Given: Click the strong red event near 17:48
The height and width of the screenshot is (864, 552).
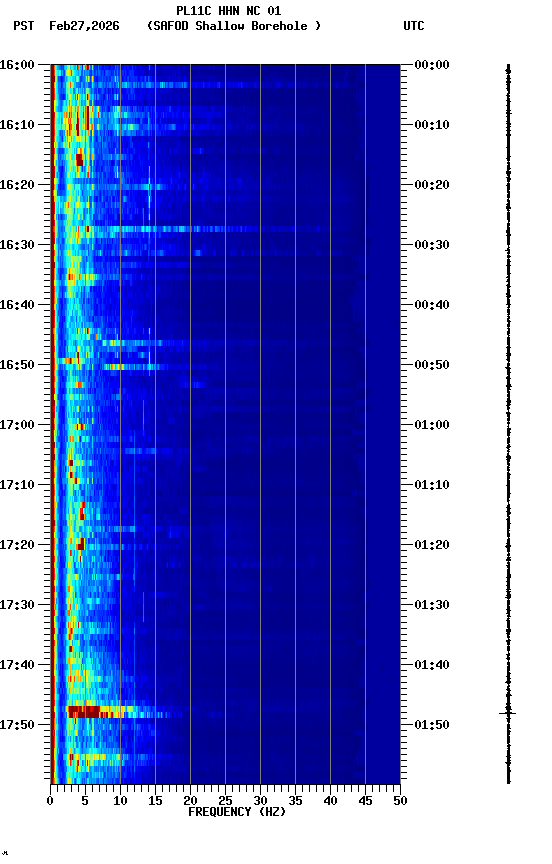Looking at the screenshot, I should tap(84, 712).
